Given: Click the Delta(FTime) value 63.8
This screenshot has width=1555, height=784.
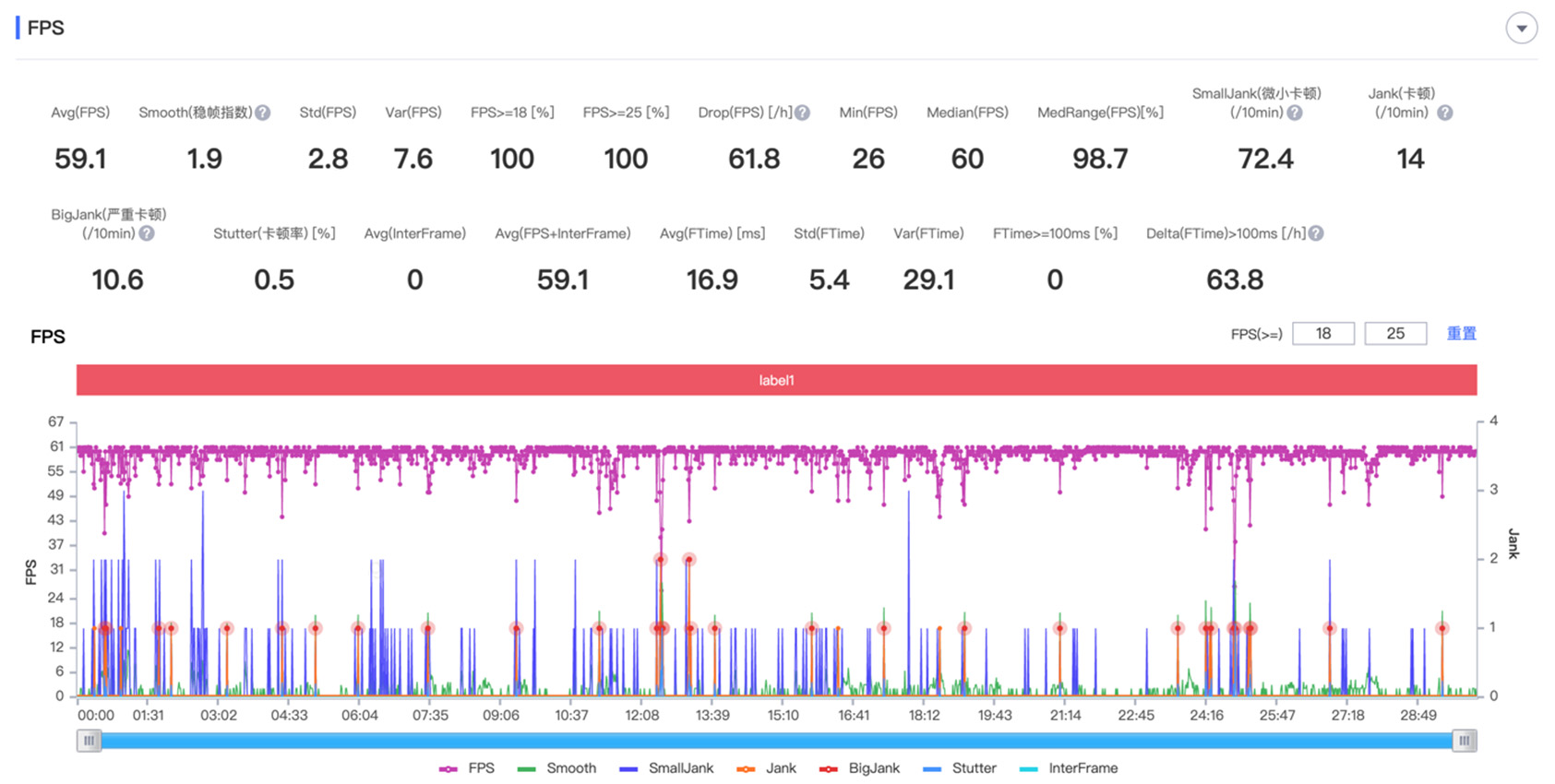Looking at the screenshot, I should pyautogui.click(x=1235, y=280).
